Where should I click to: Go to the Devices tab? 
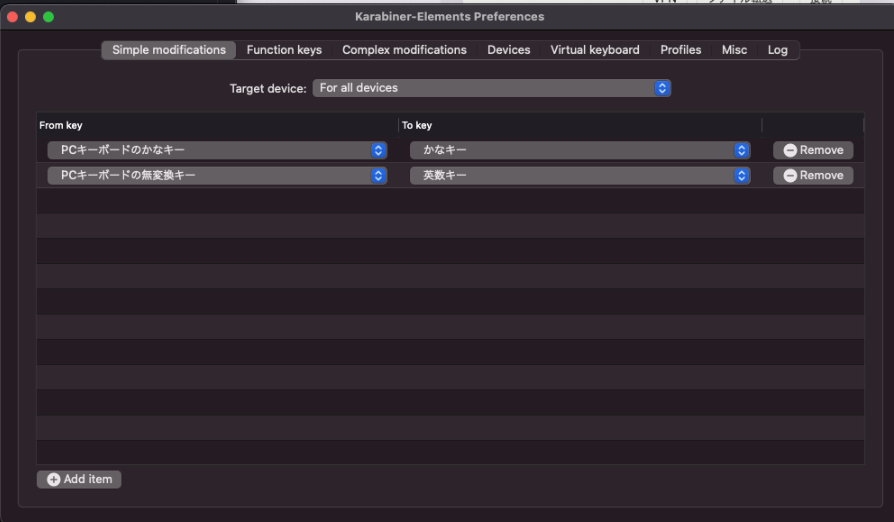[x=509, y=50]
